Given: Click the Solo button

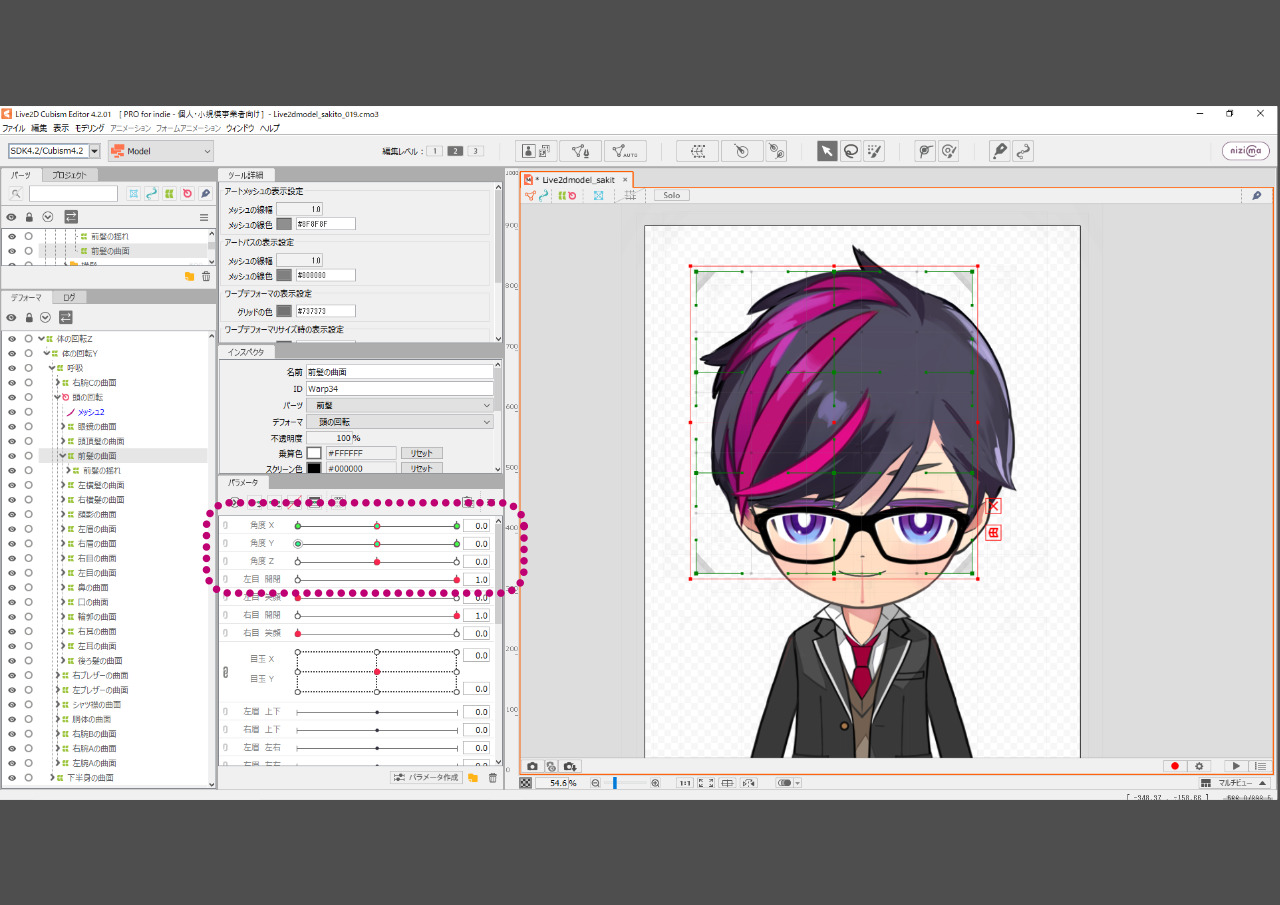Looking at the screenshot, I should tap(671, 195).
